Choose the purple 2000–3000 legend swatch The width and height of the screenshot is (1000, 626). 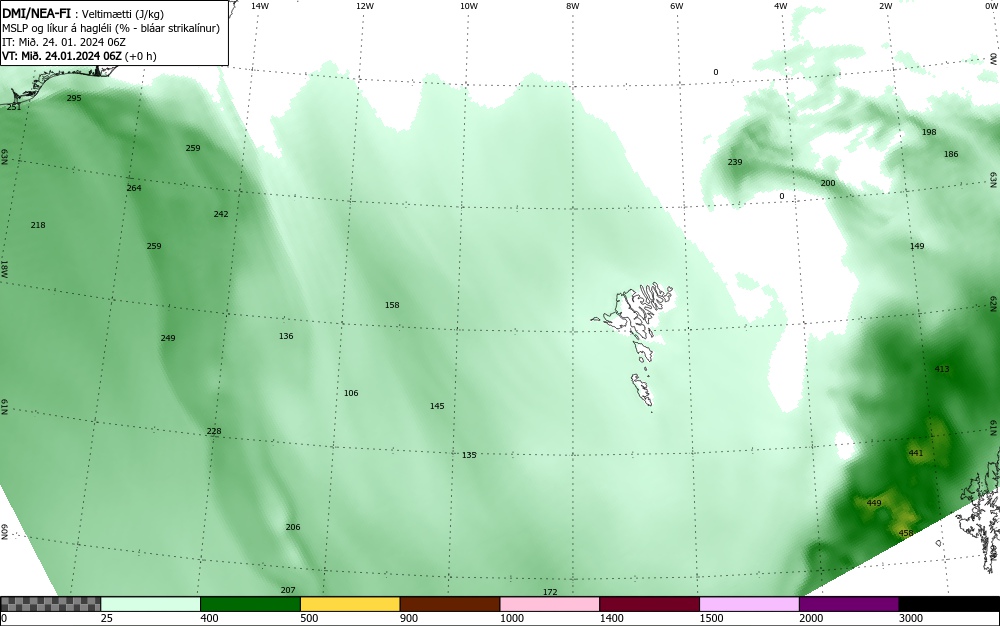coord(849,604)
